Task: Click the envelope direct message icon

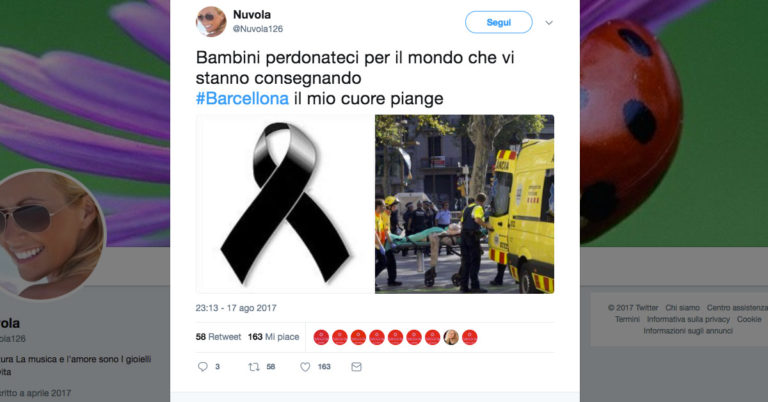Action: pos(357,367)
